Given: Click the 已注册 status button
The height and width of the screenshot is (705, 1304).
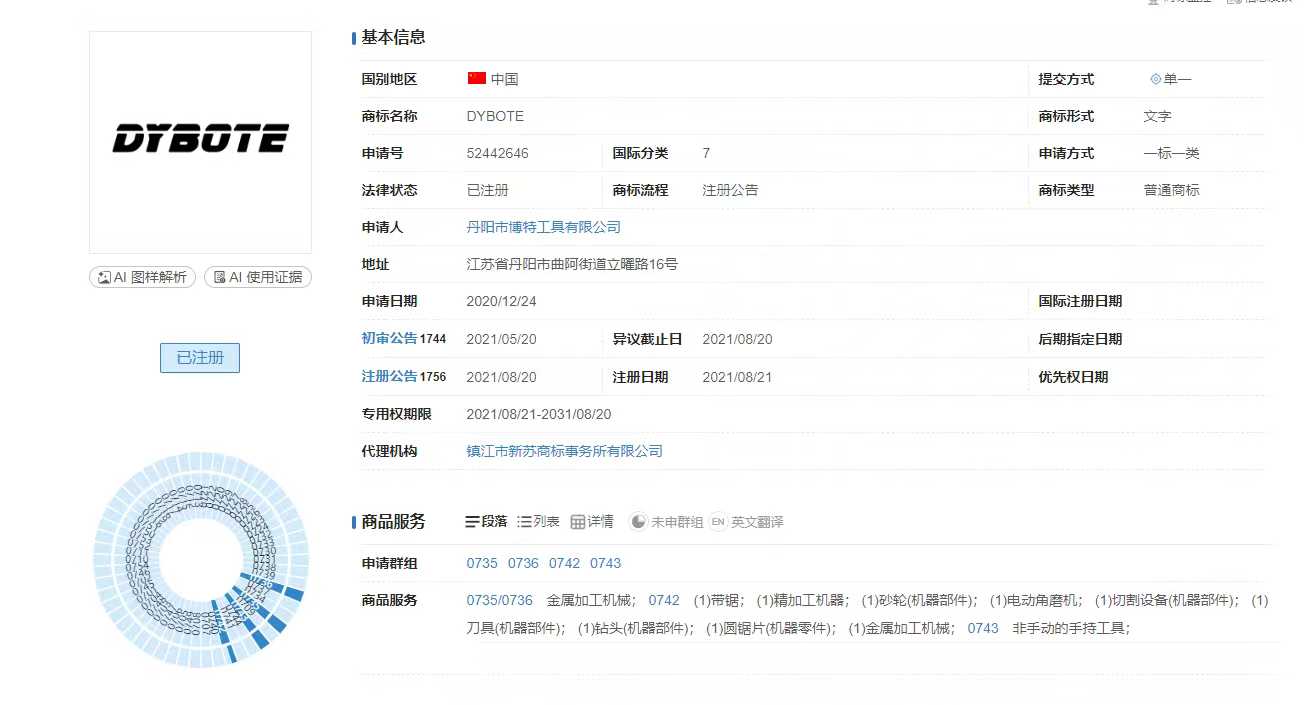Looking at the screenshot, I should coord(200,357).
